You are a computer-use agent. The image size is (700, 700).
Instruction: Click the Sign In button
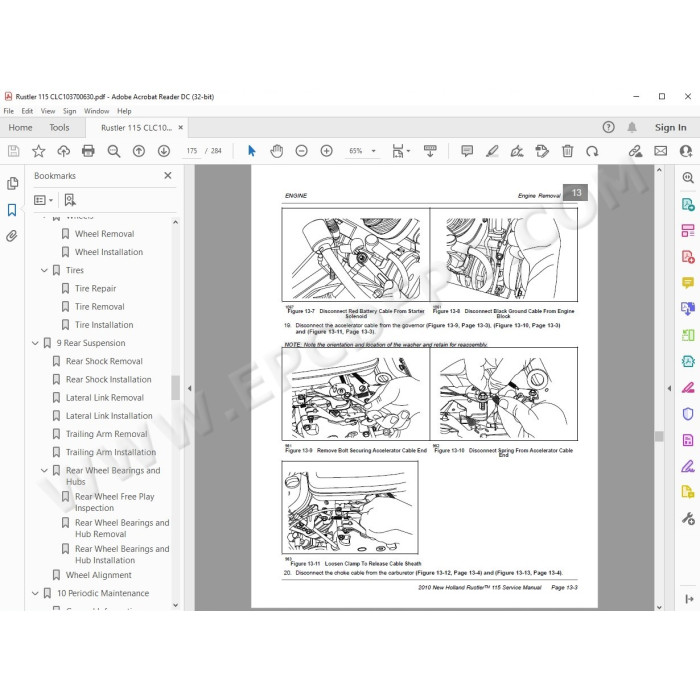pos(670,128)
